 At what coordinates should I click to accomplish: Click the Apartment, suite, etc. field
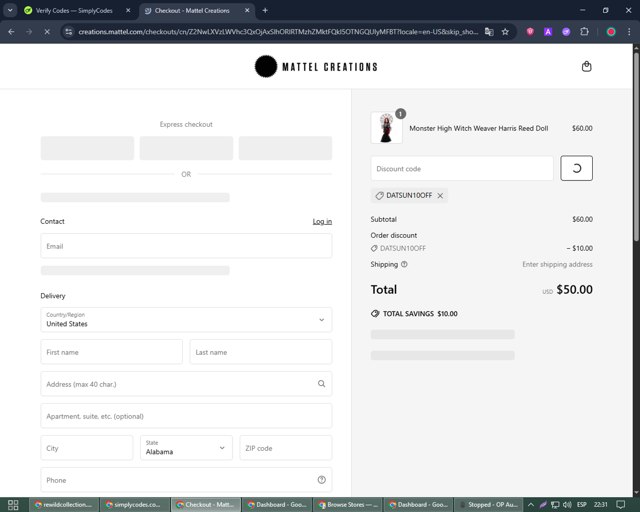pyautogui.click(x=186, y=416)
